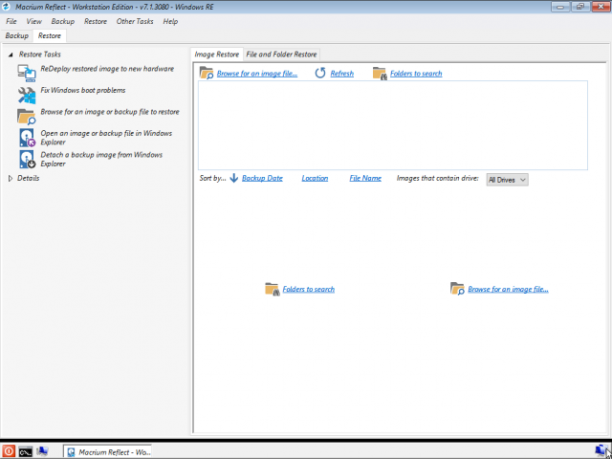Open the Other Tasks menu

click(x=135, y=21)
